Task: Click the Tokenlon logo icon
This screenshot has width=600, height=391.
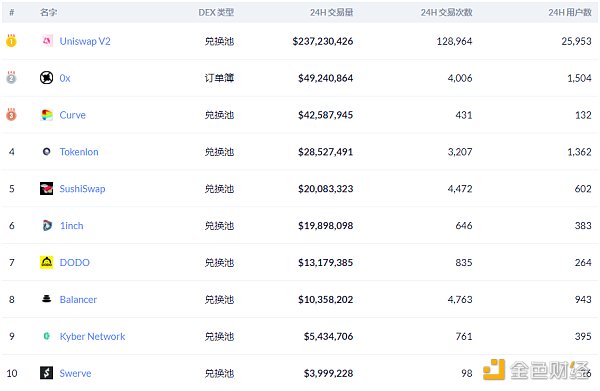Action: [47, 152]
